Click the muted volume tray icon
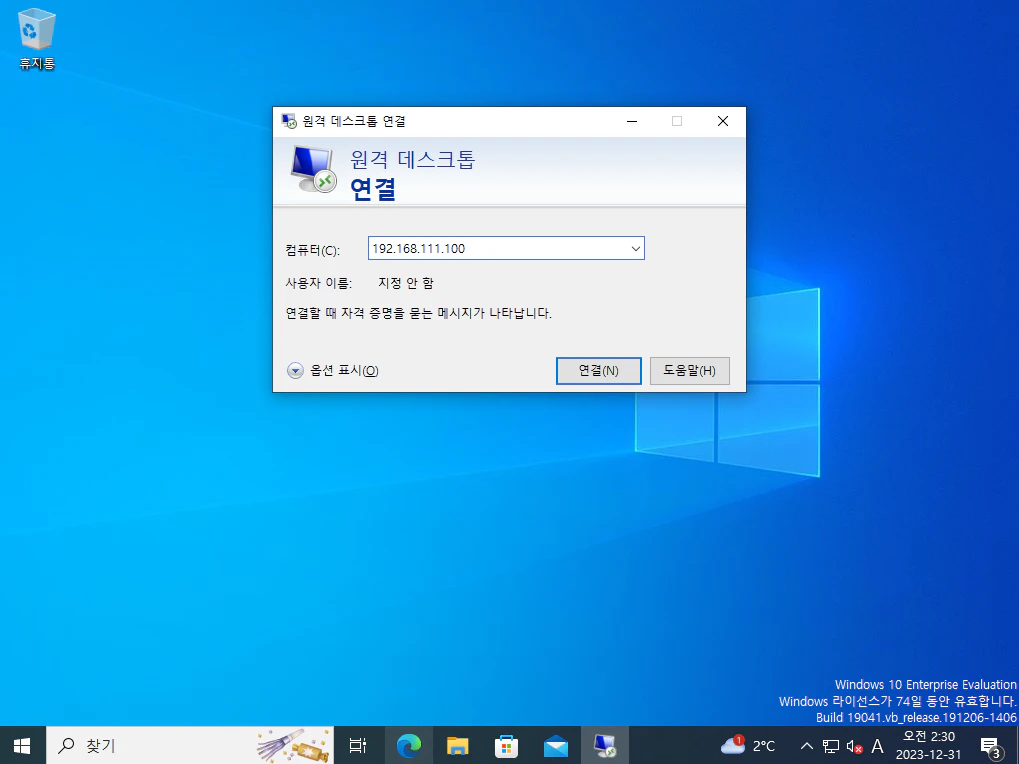The width and height of the screenshot is (1019, 764). click(854, 746)
